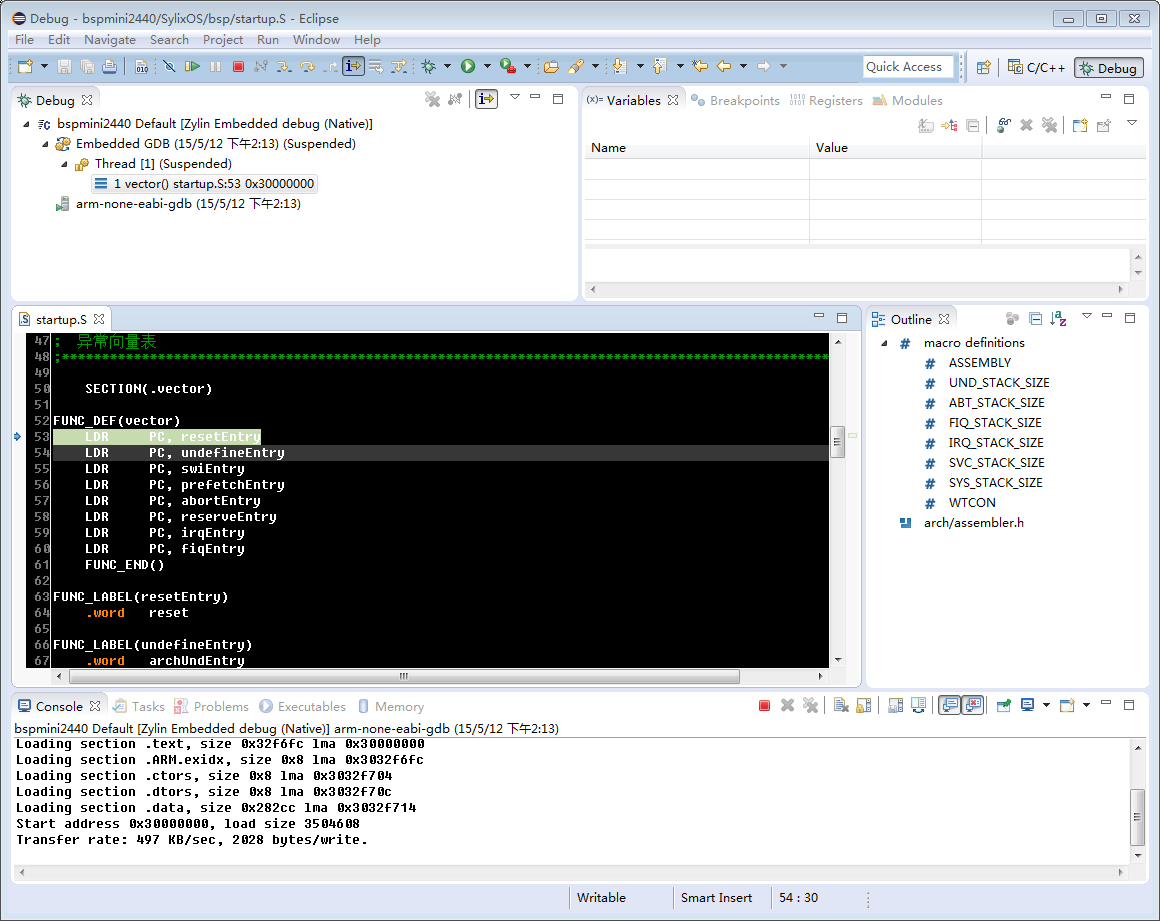
Task: Click the Pin Console icon
Action: coord(1004,706)
